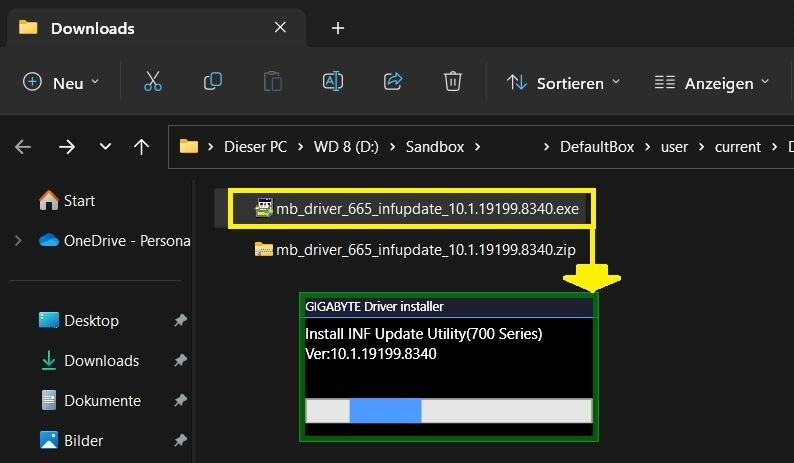794x463 pixels.
Task: Click Install INF Update Utility(700 Series) text
Action: tap(423, 334)
